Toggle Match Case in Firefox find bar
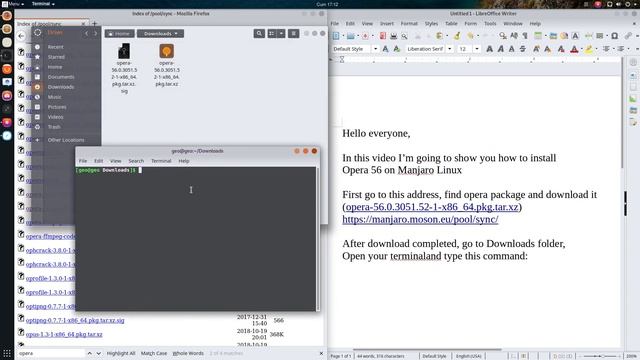 154,353
